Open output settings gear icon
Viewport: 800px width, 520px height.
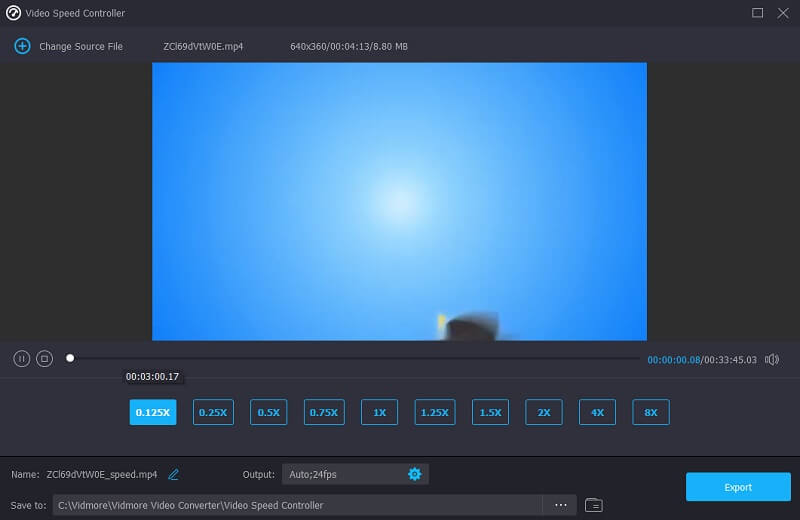click(414, 474)
